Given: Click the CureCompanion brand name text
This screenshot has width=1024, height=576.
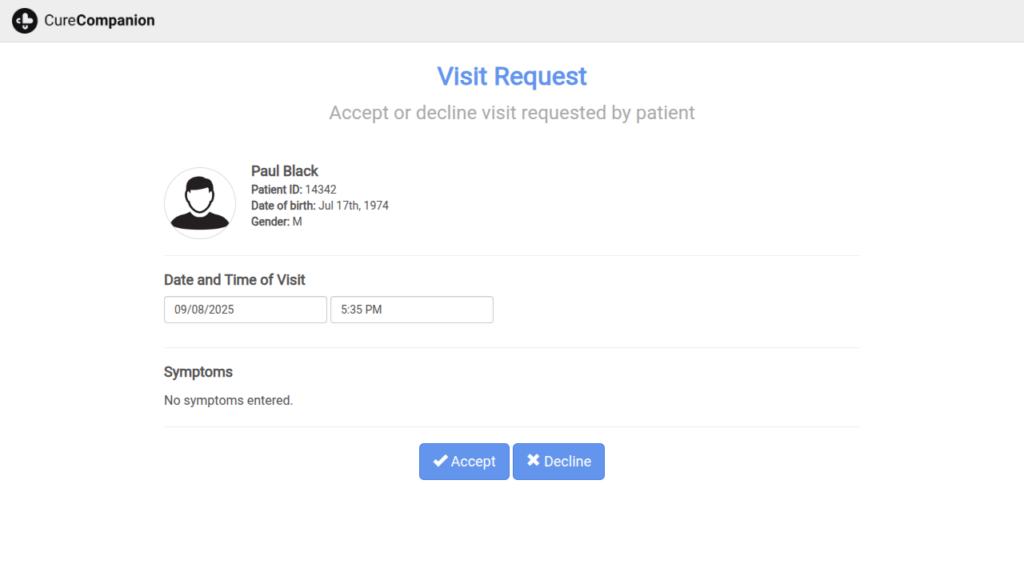Looking at the screenshot, I should click(99, 20).
